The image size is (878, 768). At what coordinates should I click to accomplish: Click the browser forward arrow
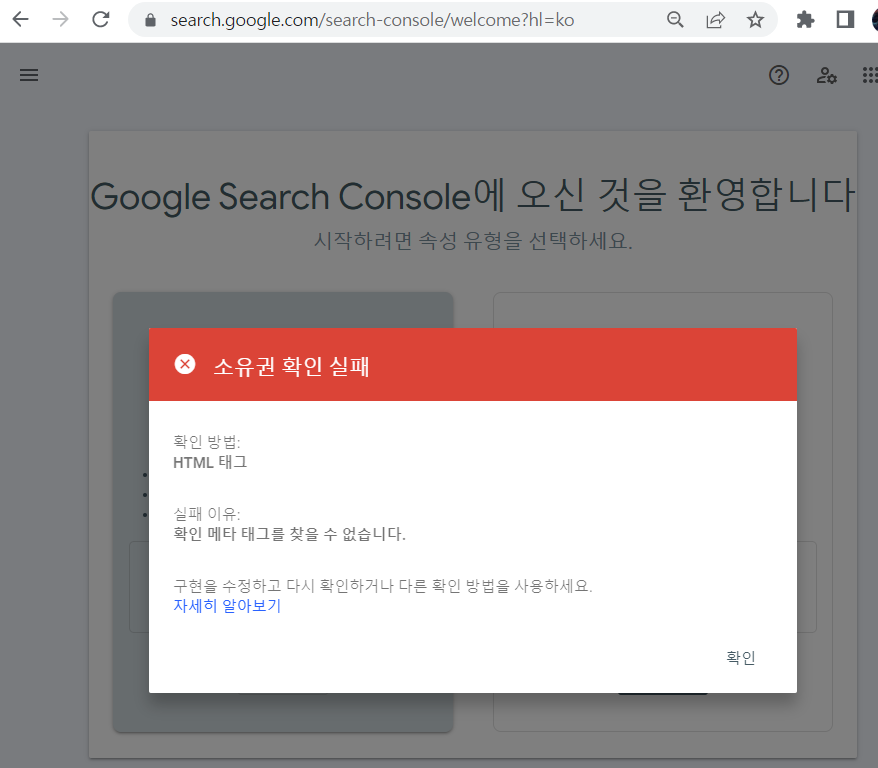(x=60, y=20)
